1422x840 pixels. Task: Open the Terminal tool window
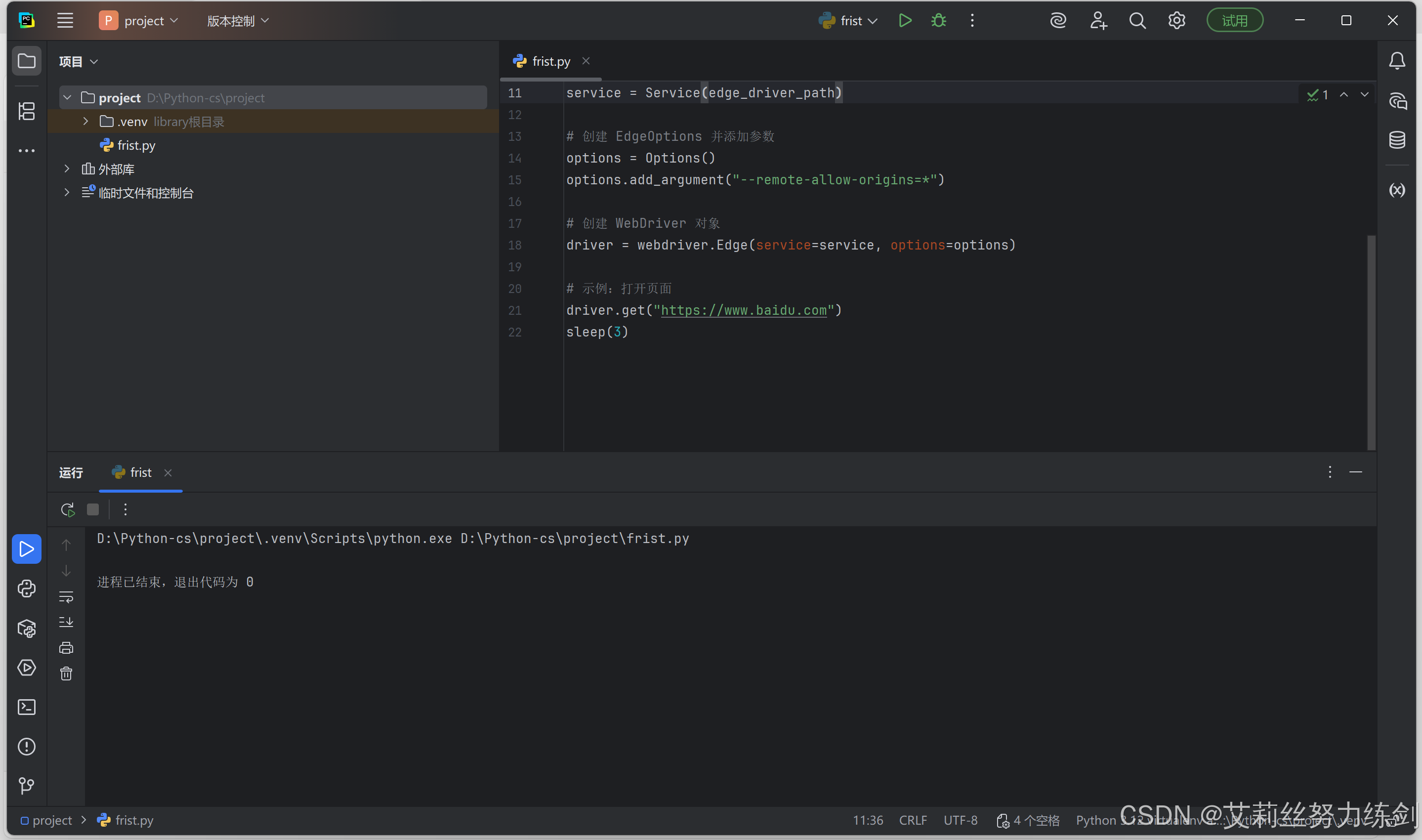pyautogui.click(x=27, y=707)
